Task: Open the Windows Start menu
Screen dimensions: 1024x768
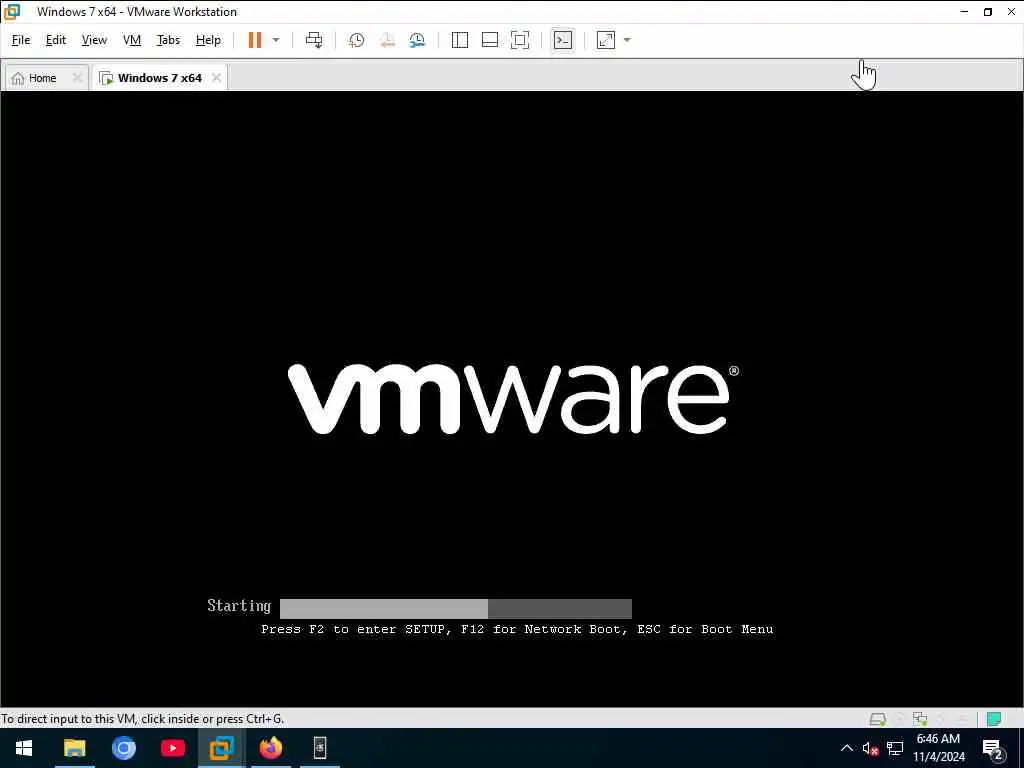Action: (x=24, y=748)
